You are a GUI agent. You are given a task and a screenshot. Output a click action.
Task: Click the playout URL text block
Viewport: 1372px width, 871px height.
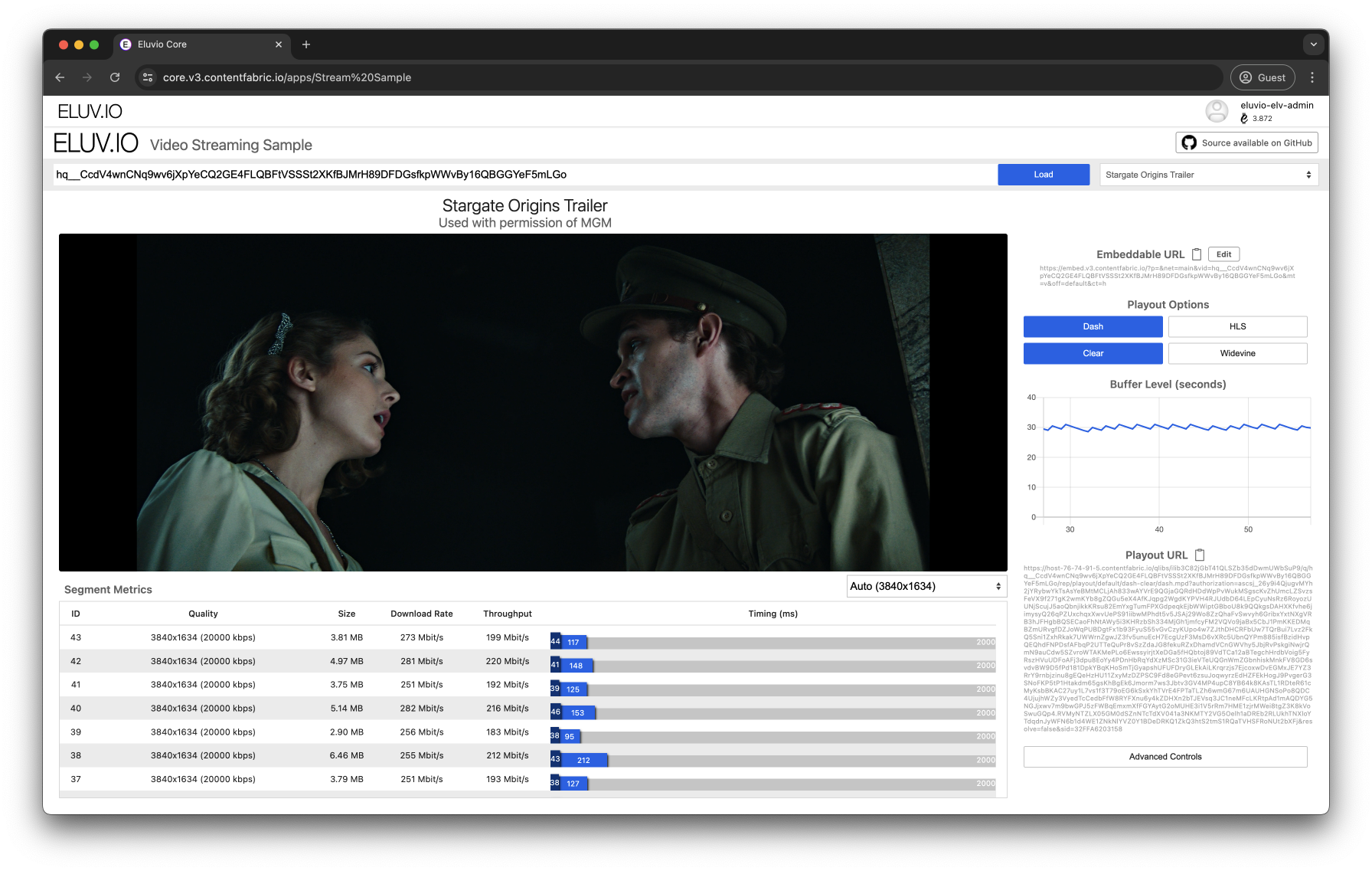pyautogui.click(x=1168, y=649)
